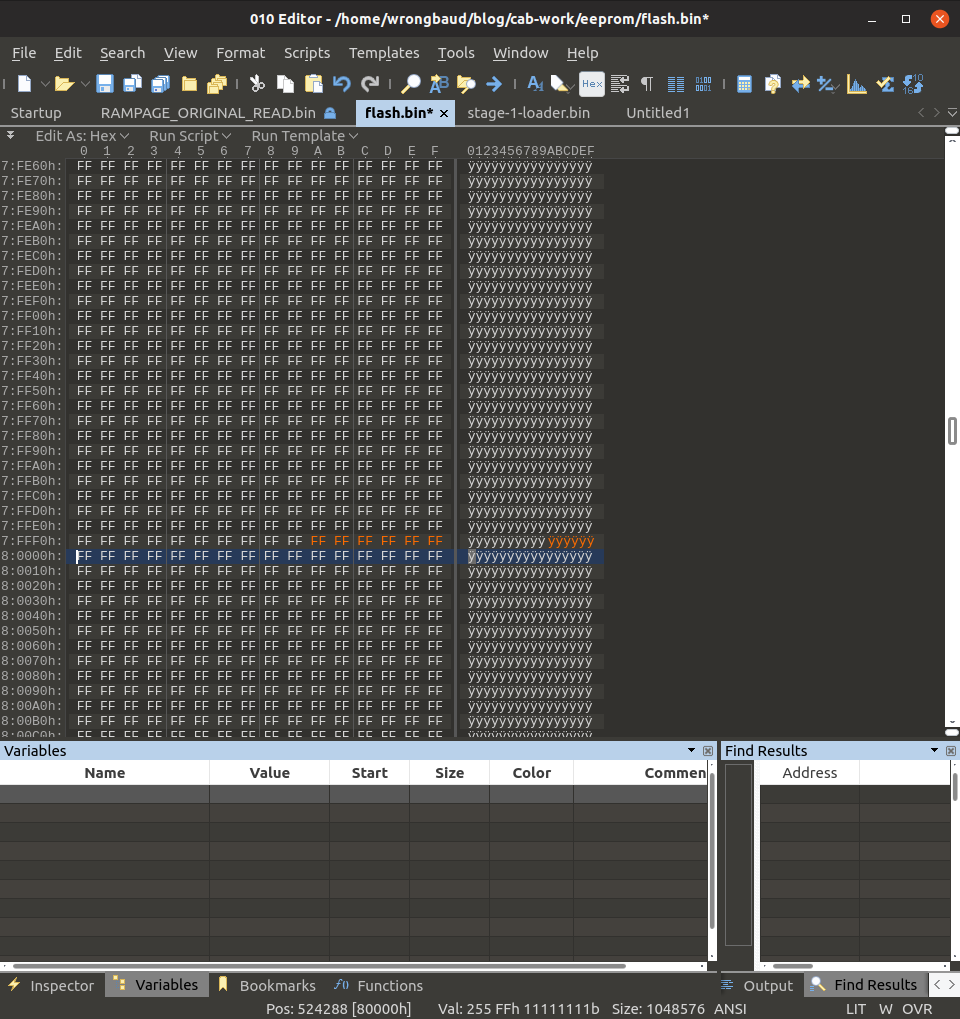Open the Bookmarks panel tab
Screen dimensions: 960x1019
267,985
